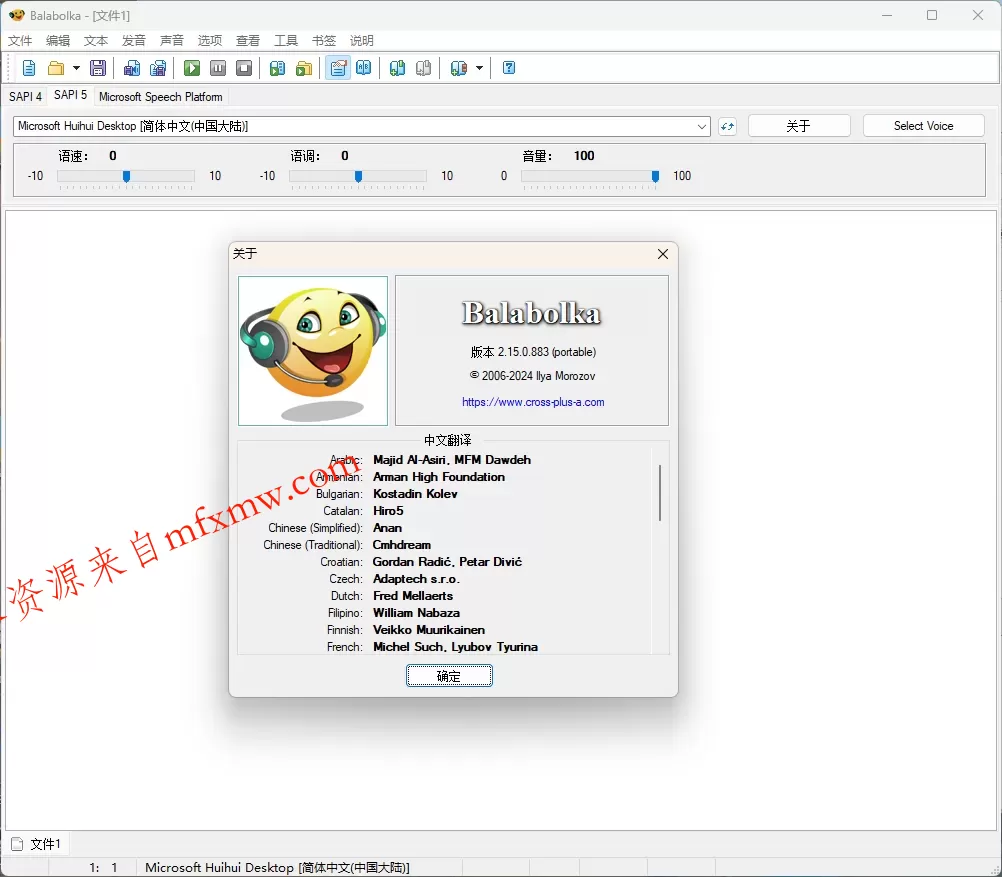
Task: Start reading aloud with the green Play button
Action: tap(192, 68)
